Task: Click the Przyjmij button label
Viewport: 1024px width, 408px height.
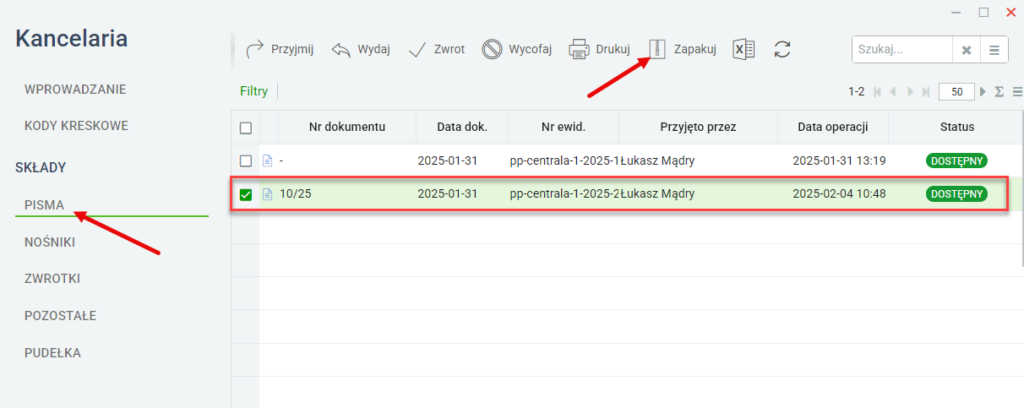Action: point(293,50)
